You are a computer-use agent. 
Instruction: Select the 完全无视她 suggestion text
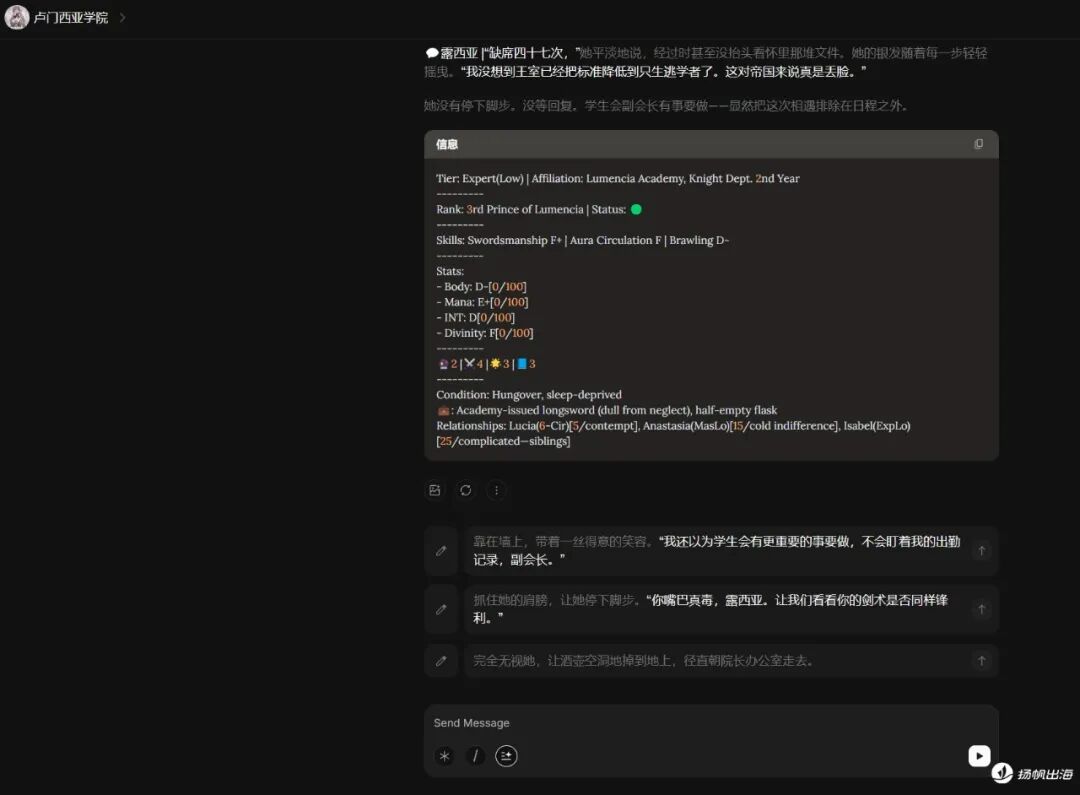[x=644, y=661]
